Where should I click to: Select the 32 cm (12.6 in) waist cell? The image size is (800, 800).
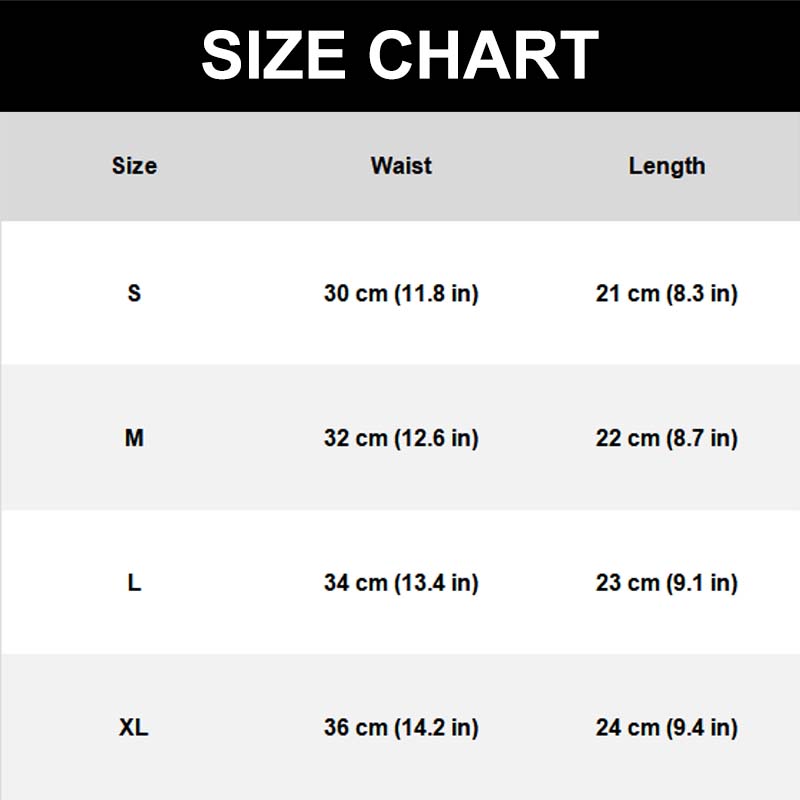coord(401,438)
